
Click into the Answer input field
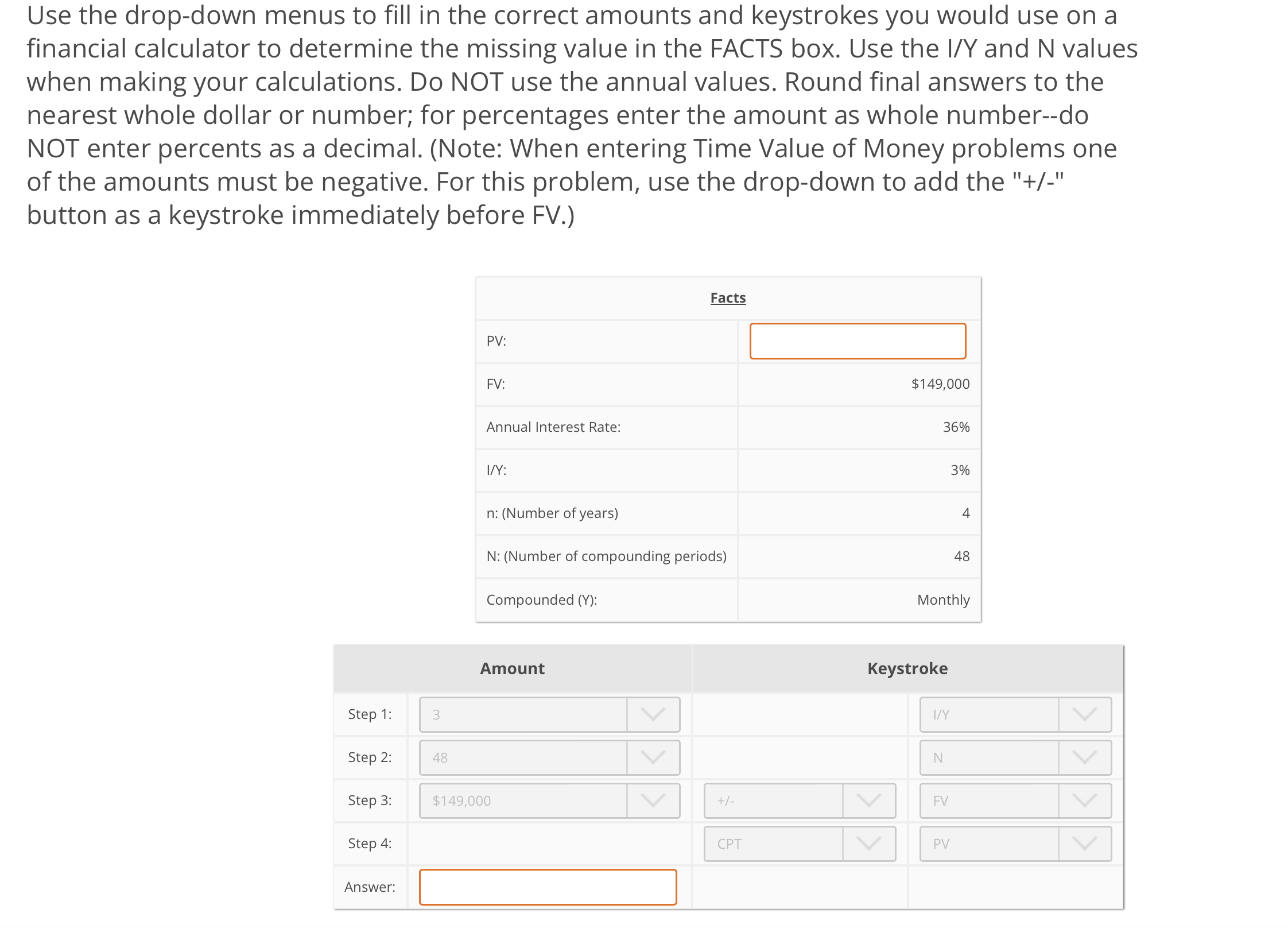(x=547, y=887)
